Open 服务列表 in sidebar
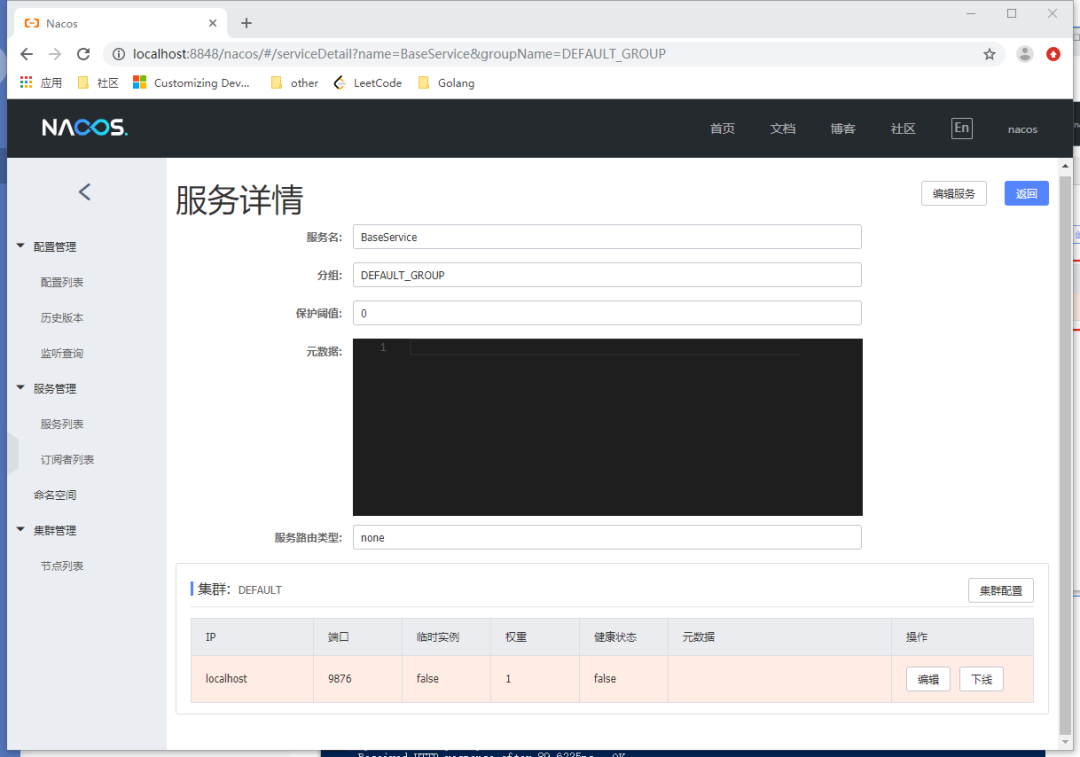1080x757 pixels. [62, 424]
